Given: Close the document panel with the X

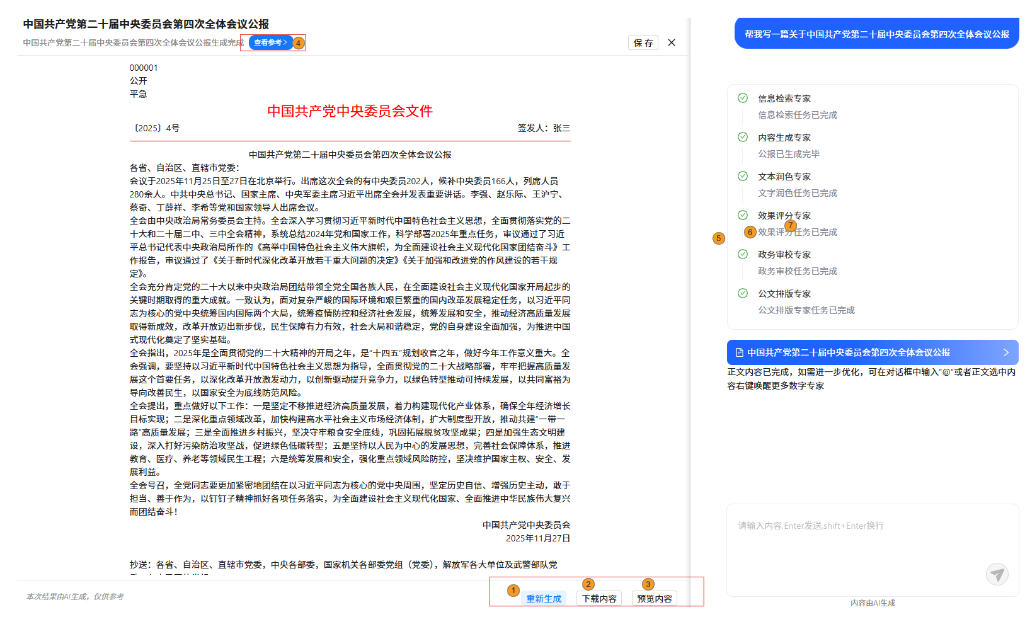Looking at the screenshot, I should (671, 43).
